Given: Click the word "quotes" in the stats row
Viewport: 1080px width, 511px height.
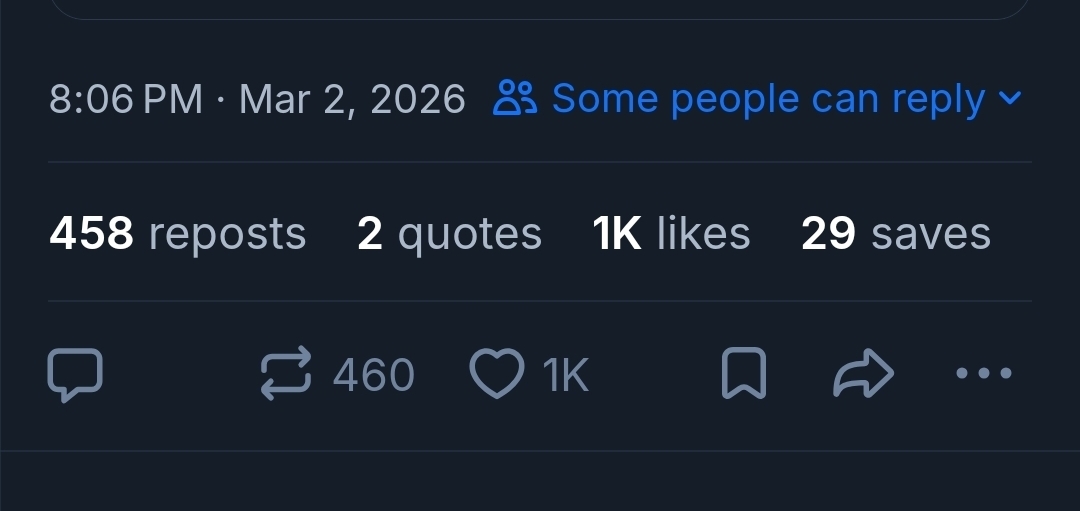Looking at the screenshot, I should pyautogui.click(x=469, y=234).
